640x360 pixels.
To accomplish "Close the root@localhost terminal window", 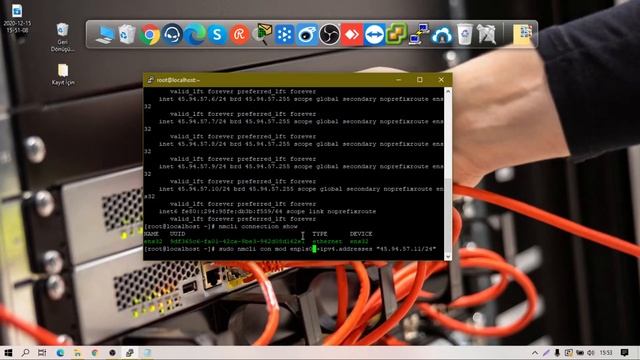I will pos(441,80).
